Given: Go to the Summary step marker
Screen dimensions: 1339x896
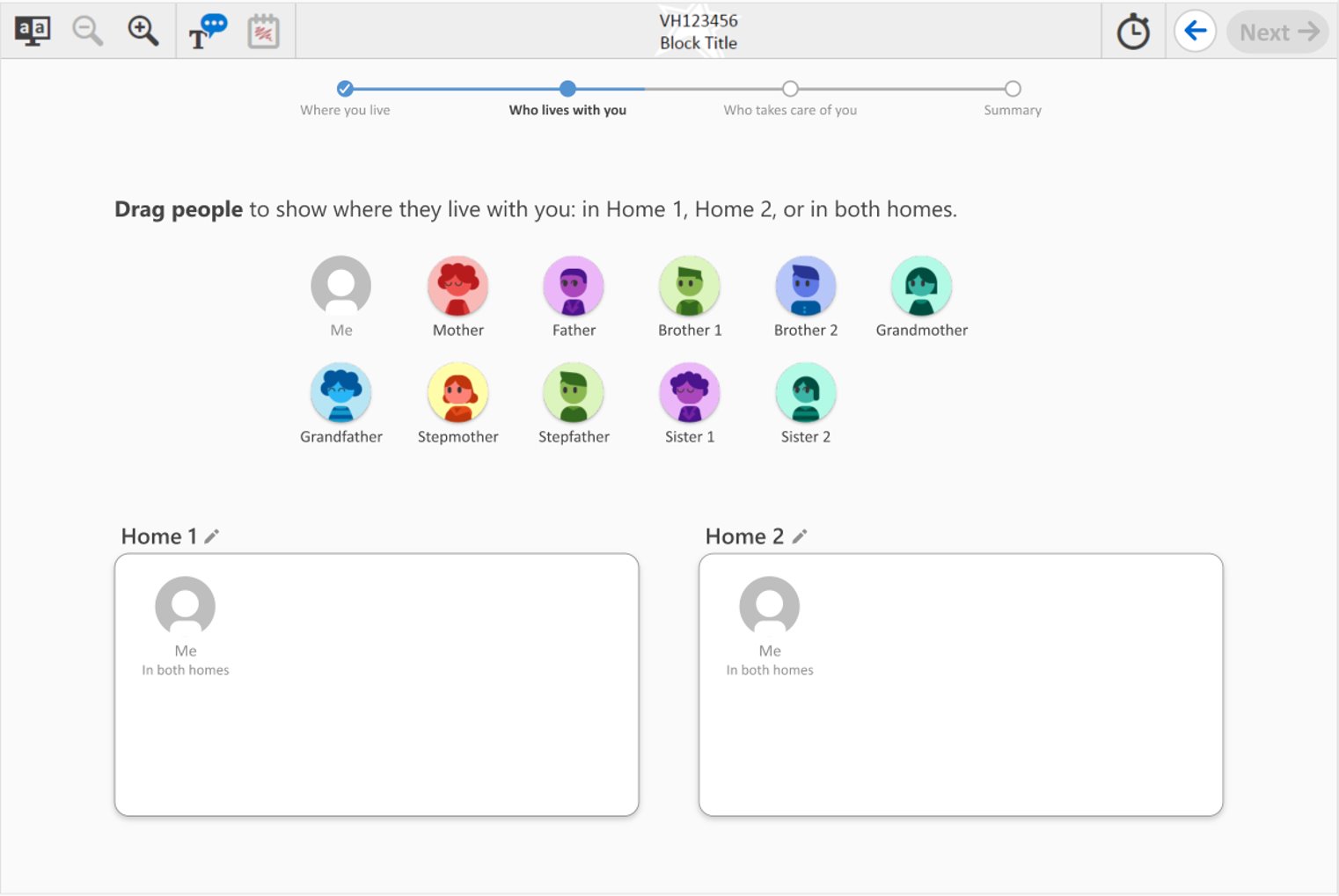Looking at the screenshot, I should [x=1013, y=89].
